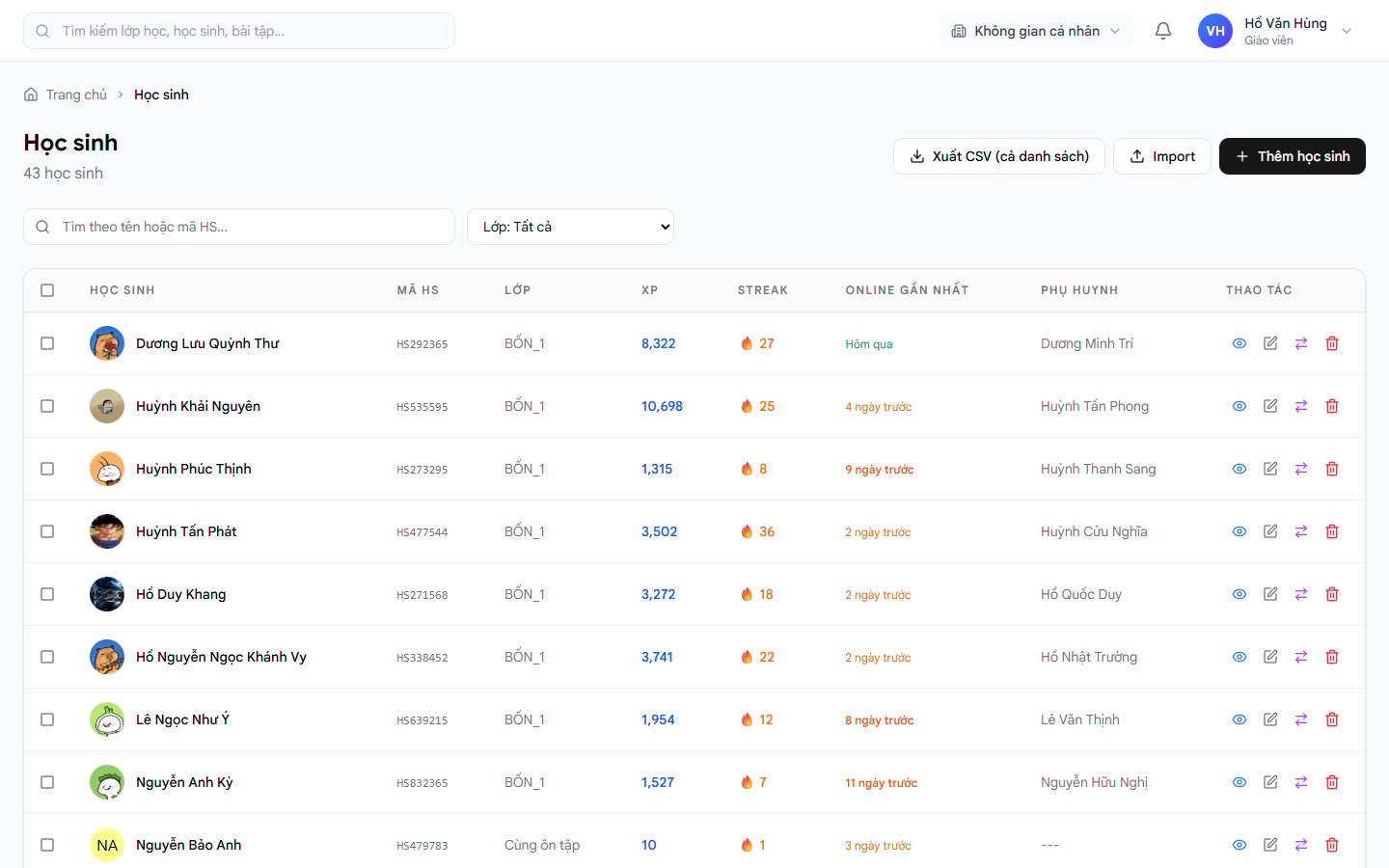The image size is (1389, 868).
Task: Click the Tìm theo tên hoặc mã HS field
Action: tap(239, 227)
